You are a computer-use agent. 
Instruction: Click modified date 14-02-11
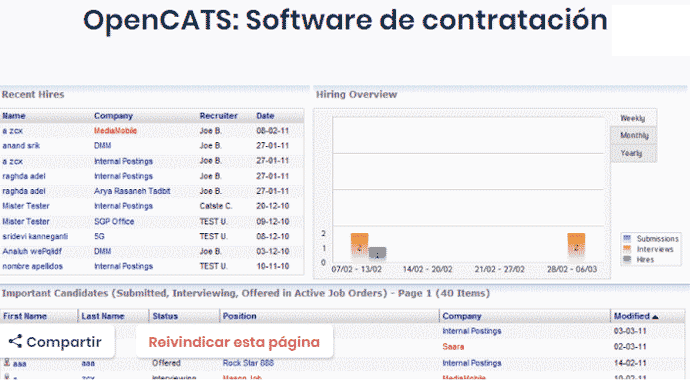630,363
